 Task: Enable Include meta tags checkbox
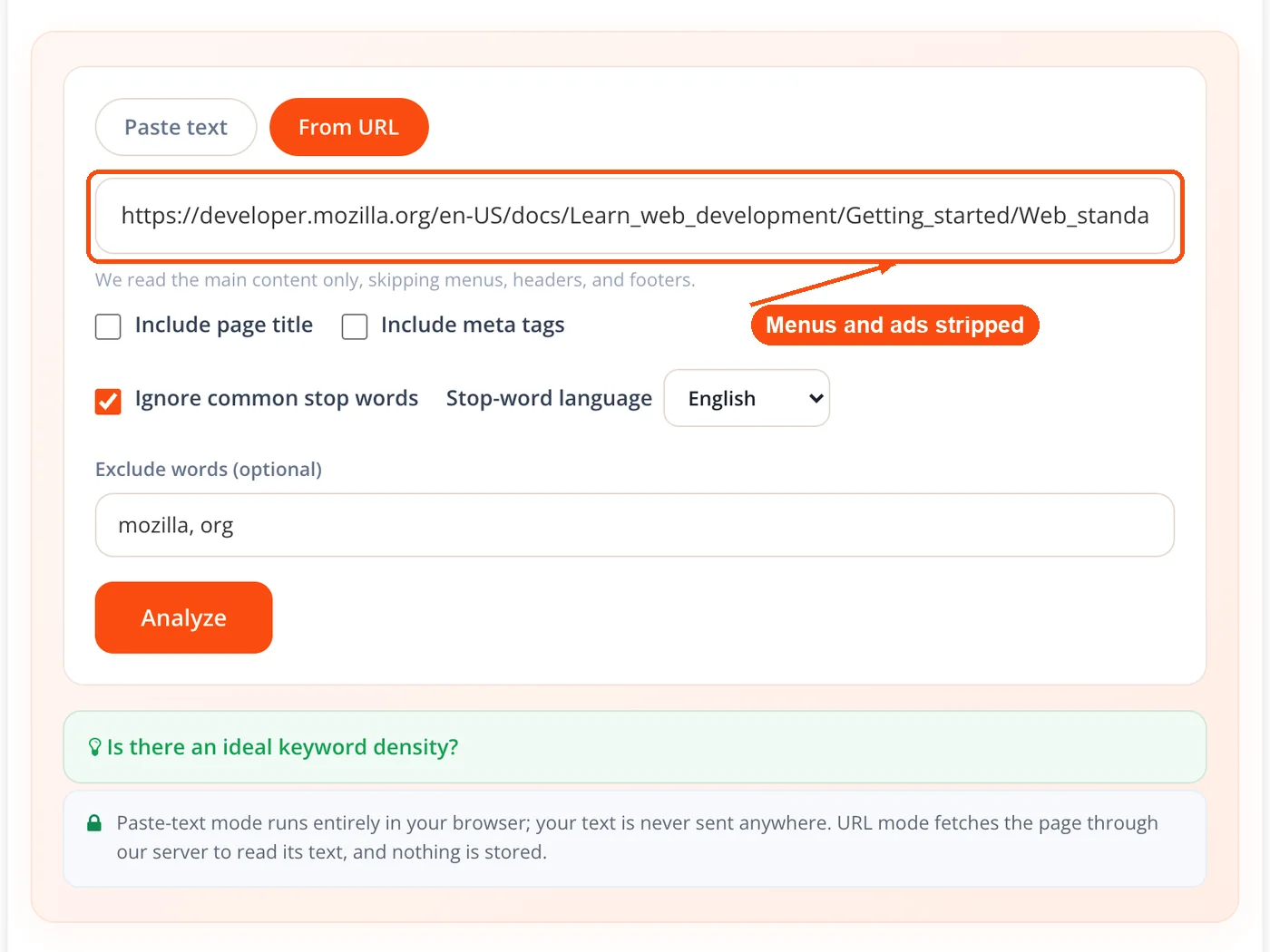coord(355,326)
